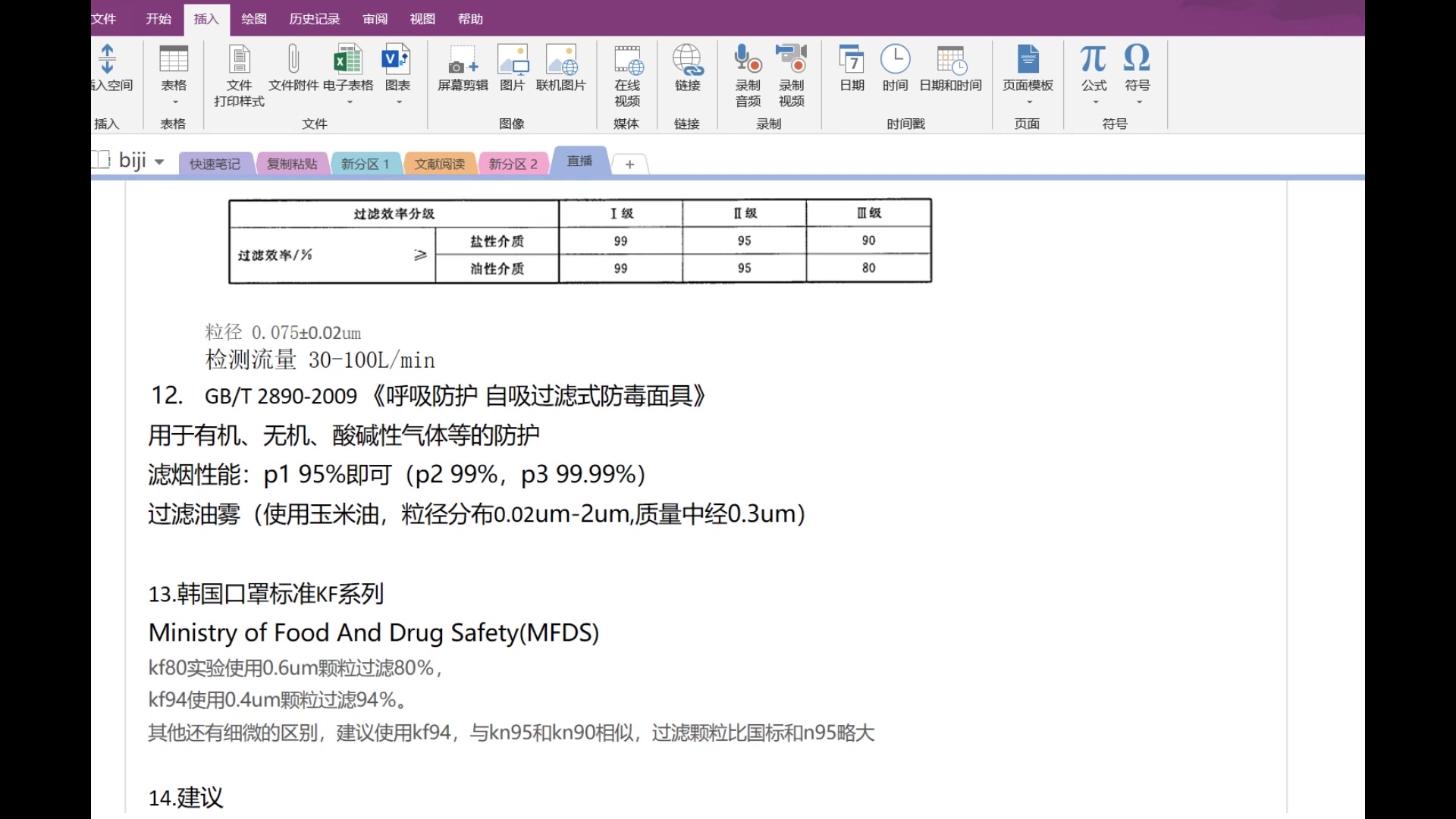This screenshot has height=819, width=1456.
Task: Open the 文献阅读 section tab
Action: pos(440,162)
